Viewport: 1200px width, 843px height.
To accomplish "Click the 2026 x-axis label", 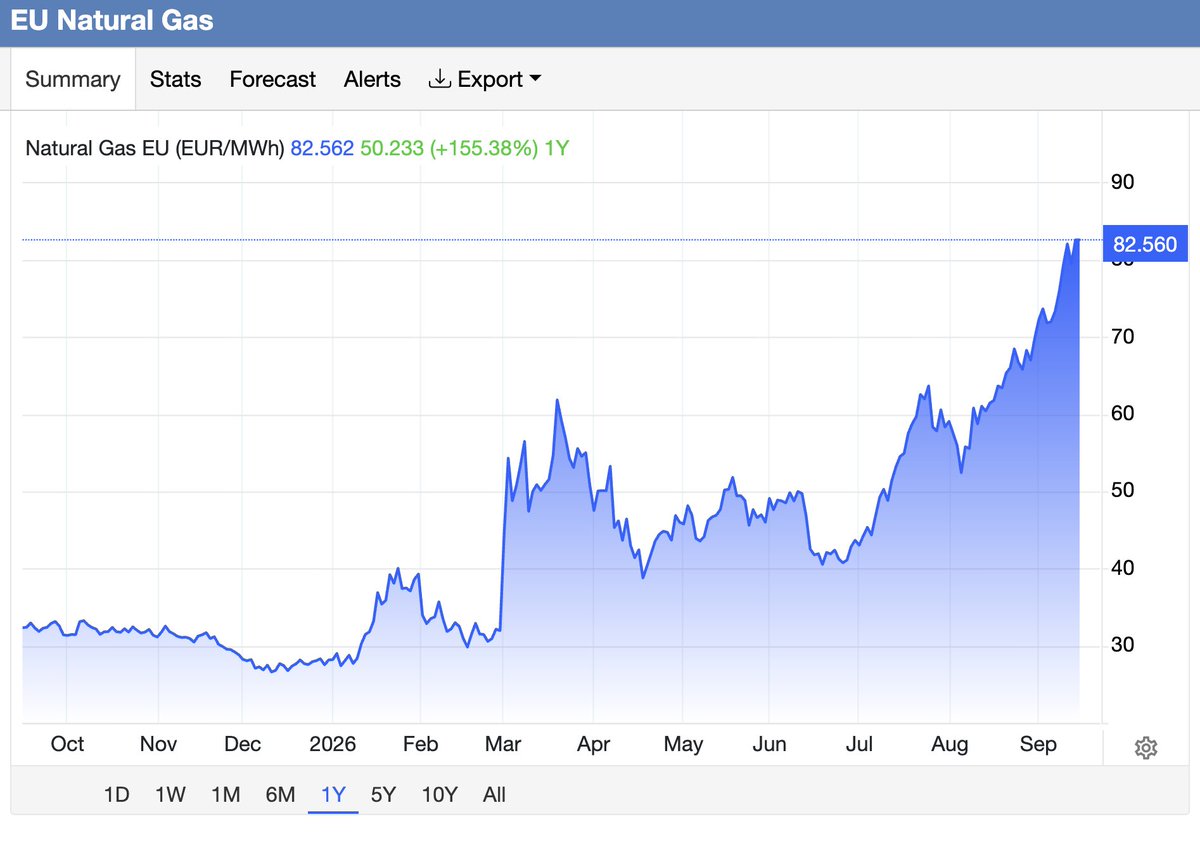I will click(x=332, y=745).
